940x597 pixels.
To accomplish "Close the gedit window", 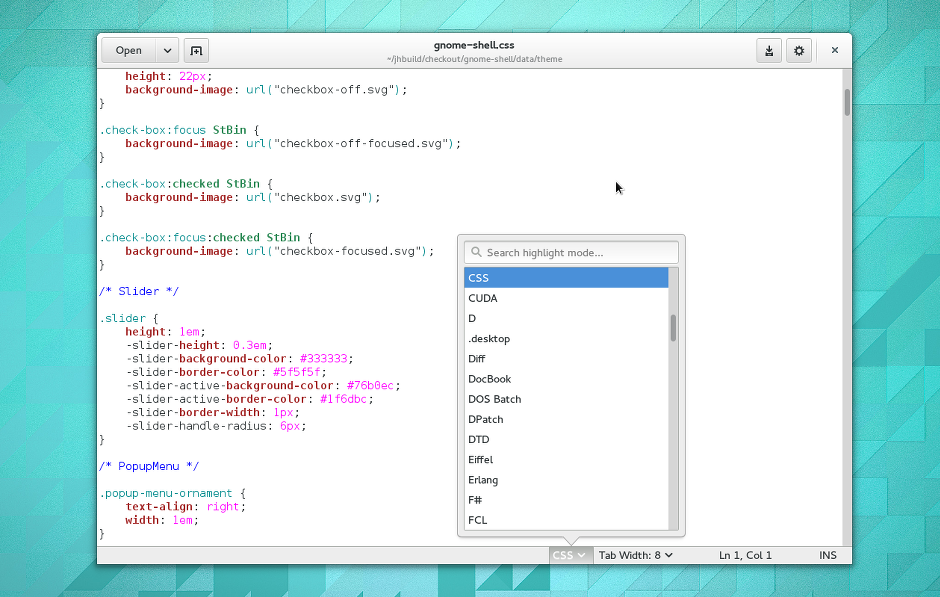I will 834,50.
